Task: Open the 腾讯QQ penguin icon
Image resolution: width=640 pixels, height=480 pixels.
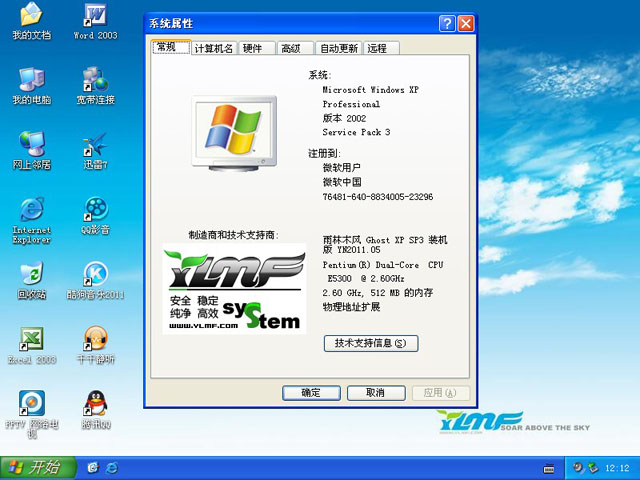Action: (96, 410)
